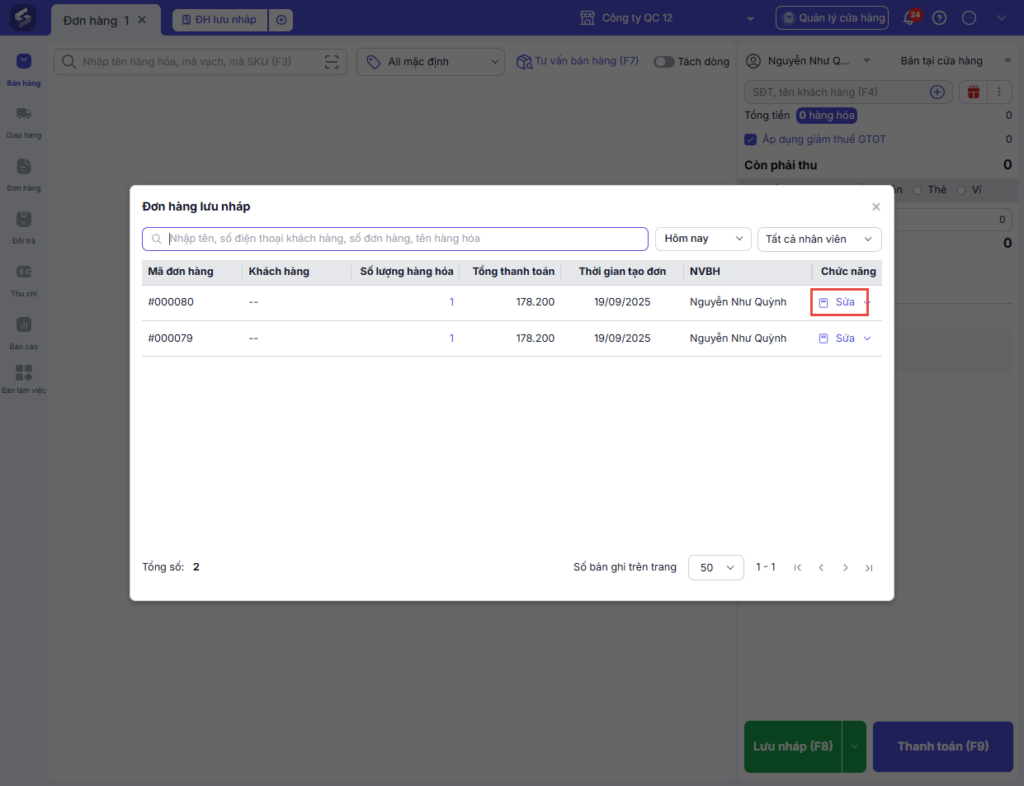
Task: Focus the product name search field (F3)
Action: pyautogui.click(x=200, y=62)
